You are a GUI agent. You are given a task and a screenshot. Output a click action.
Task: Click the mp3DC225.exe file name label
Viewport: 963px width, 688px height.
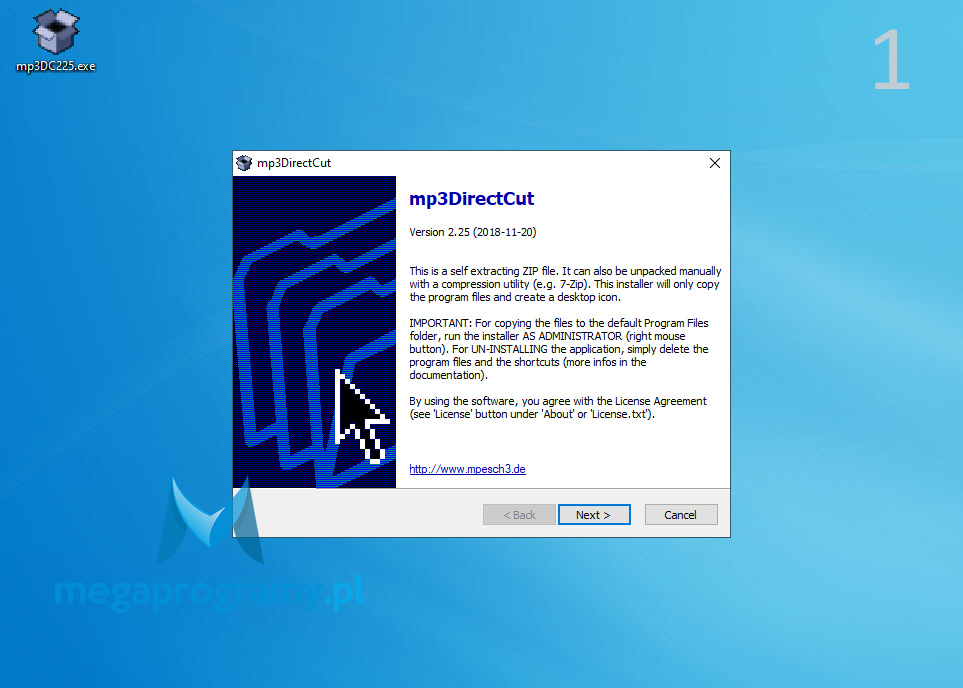pos(56,66)
